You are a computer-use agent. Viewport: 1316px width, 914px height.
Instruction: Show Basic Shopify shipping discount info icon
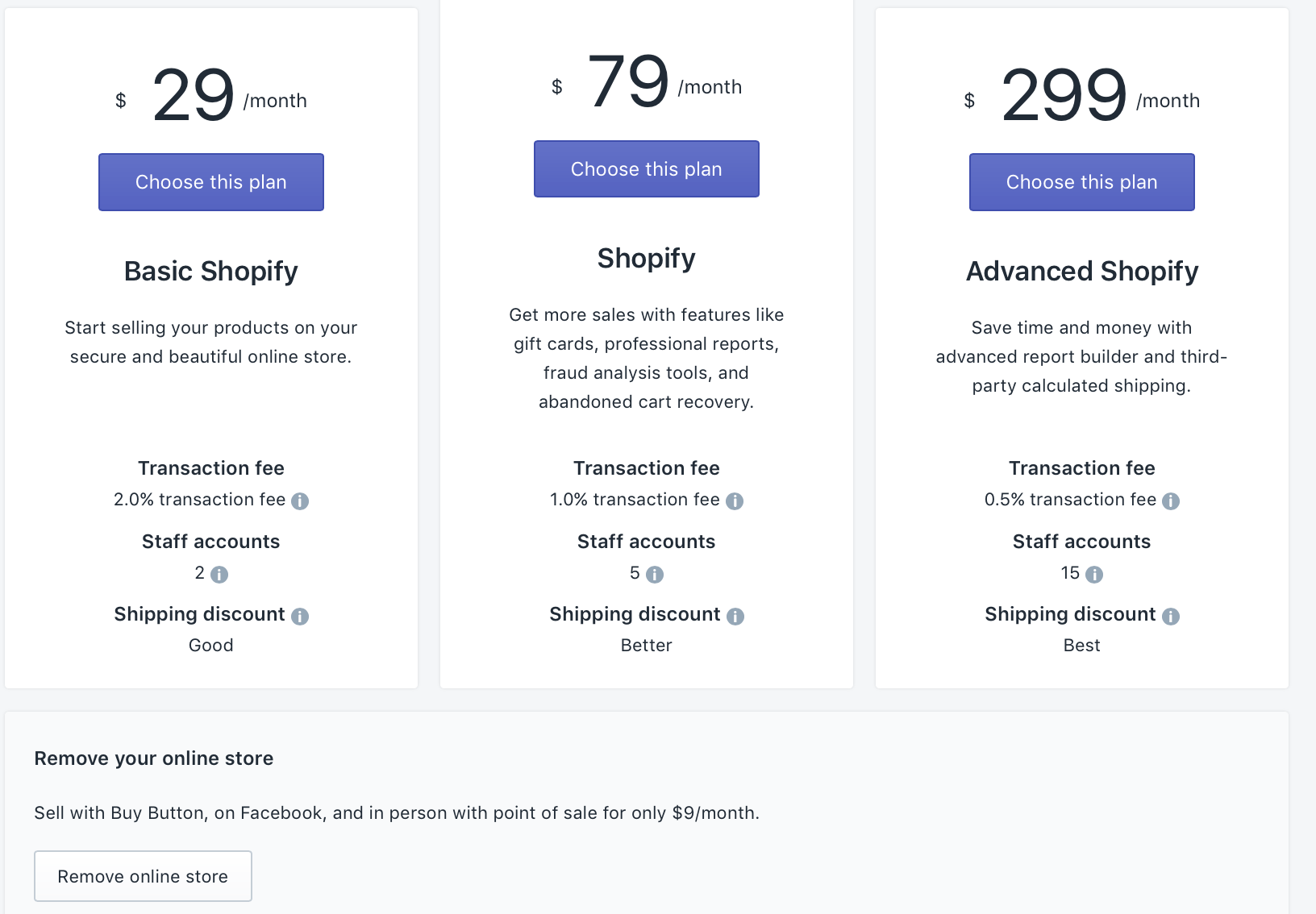(x=300, y=617)
